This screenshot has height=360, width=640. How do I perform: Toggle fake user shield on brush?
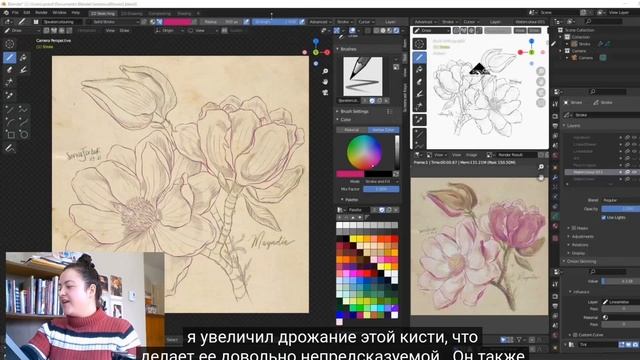coord(372,100)
